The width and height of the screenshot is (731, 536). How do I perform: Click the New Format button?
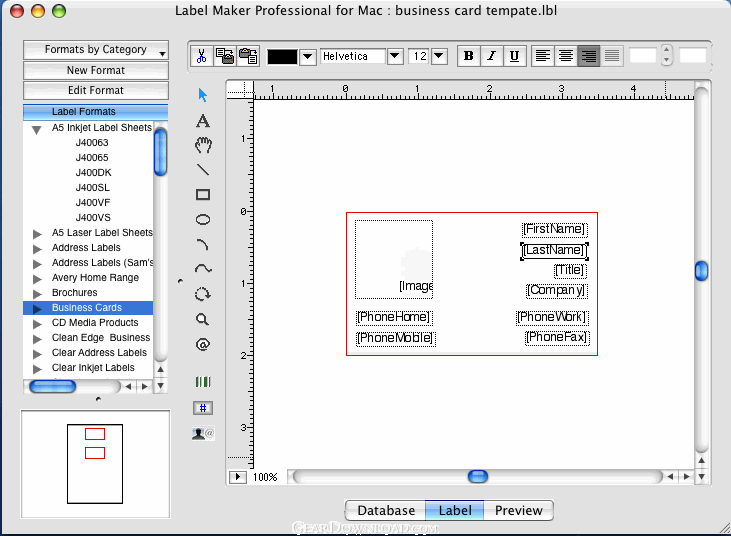tap(96, 70)
